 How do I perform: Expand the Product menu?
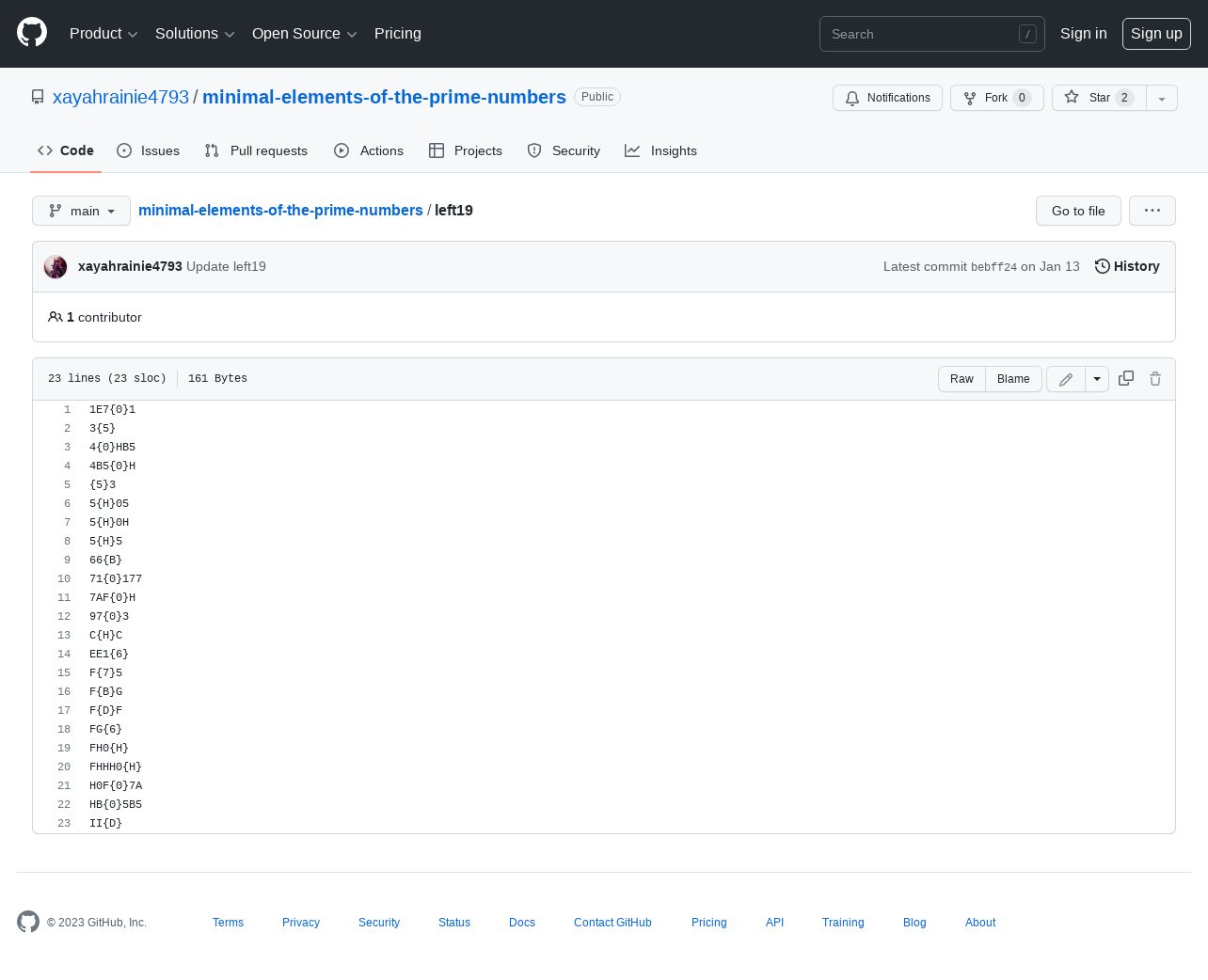click(103, 34)
